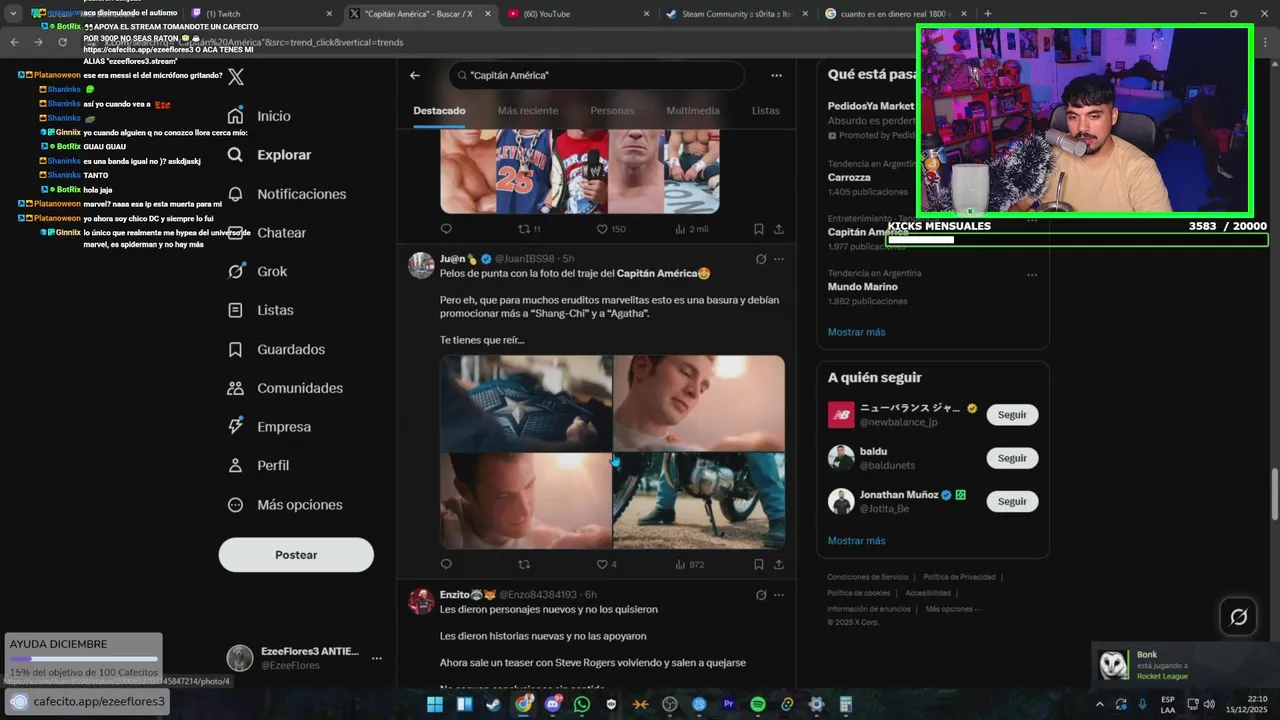Open search options three-dot menu
1280x720 pixels.
(776, 75)
